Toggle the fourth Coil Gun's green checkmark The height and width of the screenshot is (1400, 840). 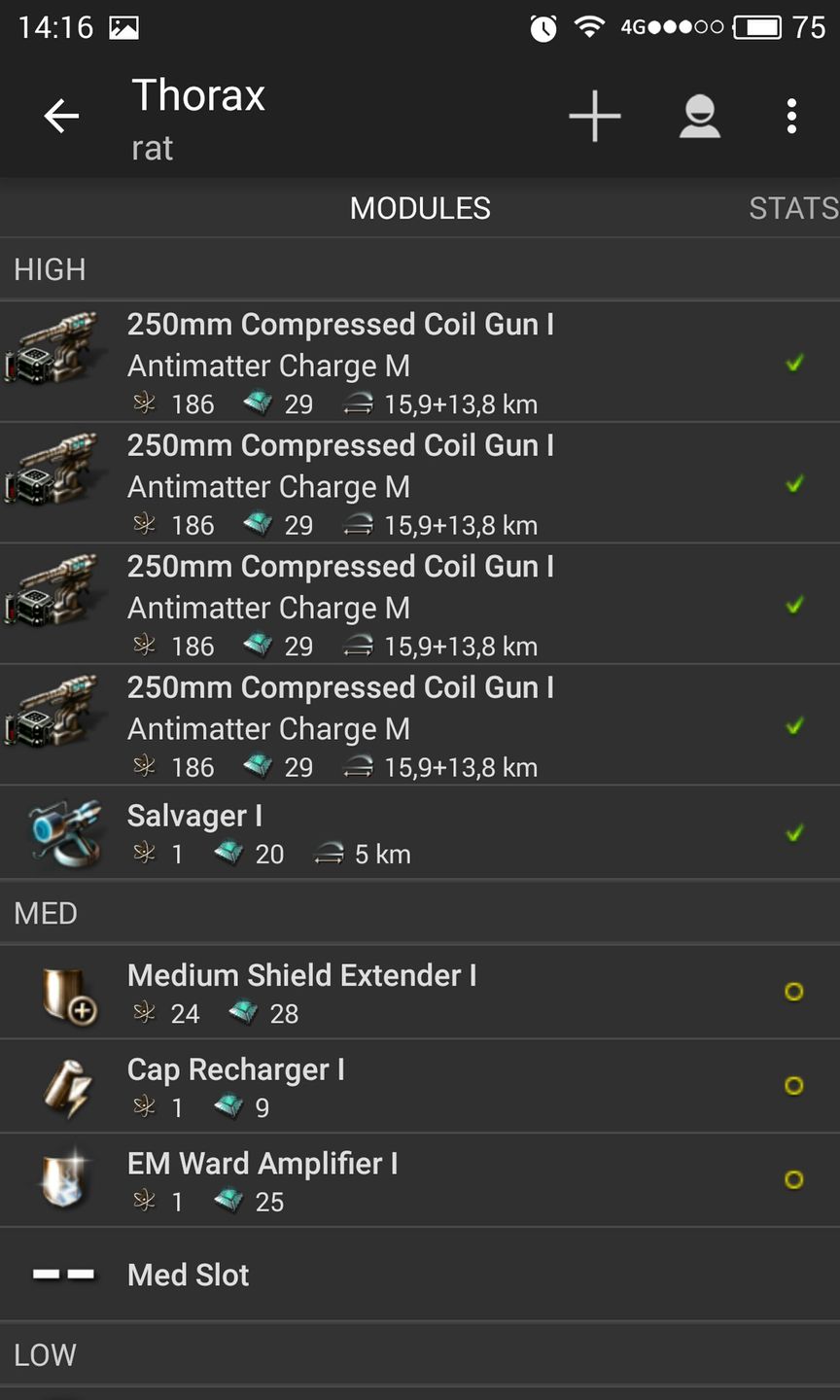(x=794, y=726)
